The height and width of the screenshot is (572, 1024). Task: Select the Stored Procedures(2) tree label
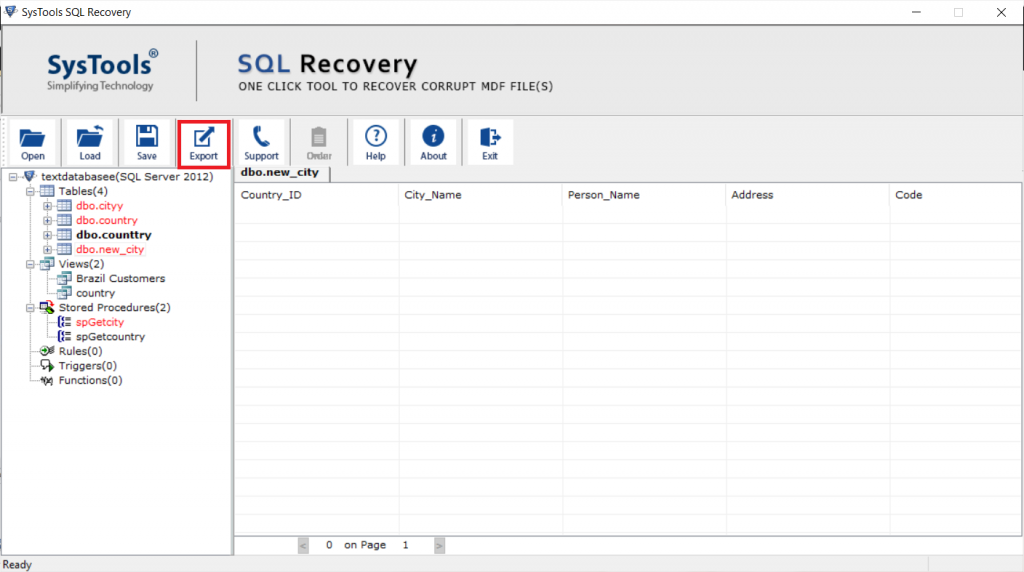click(x=114, y=307)
